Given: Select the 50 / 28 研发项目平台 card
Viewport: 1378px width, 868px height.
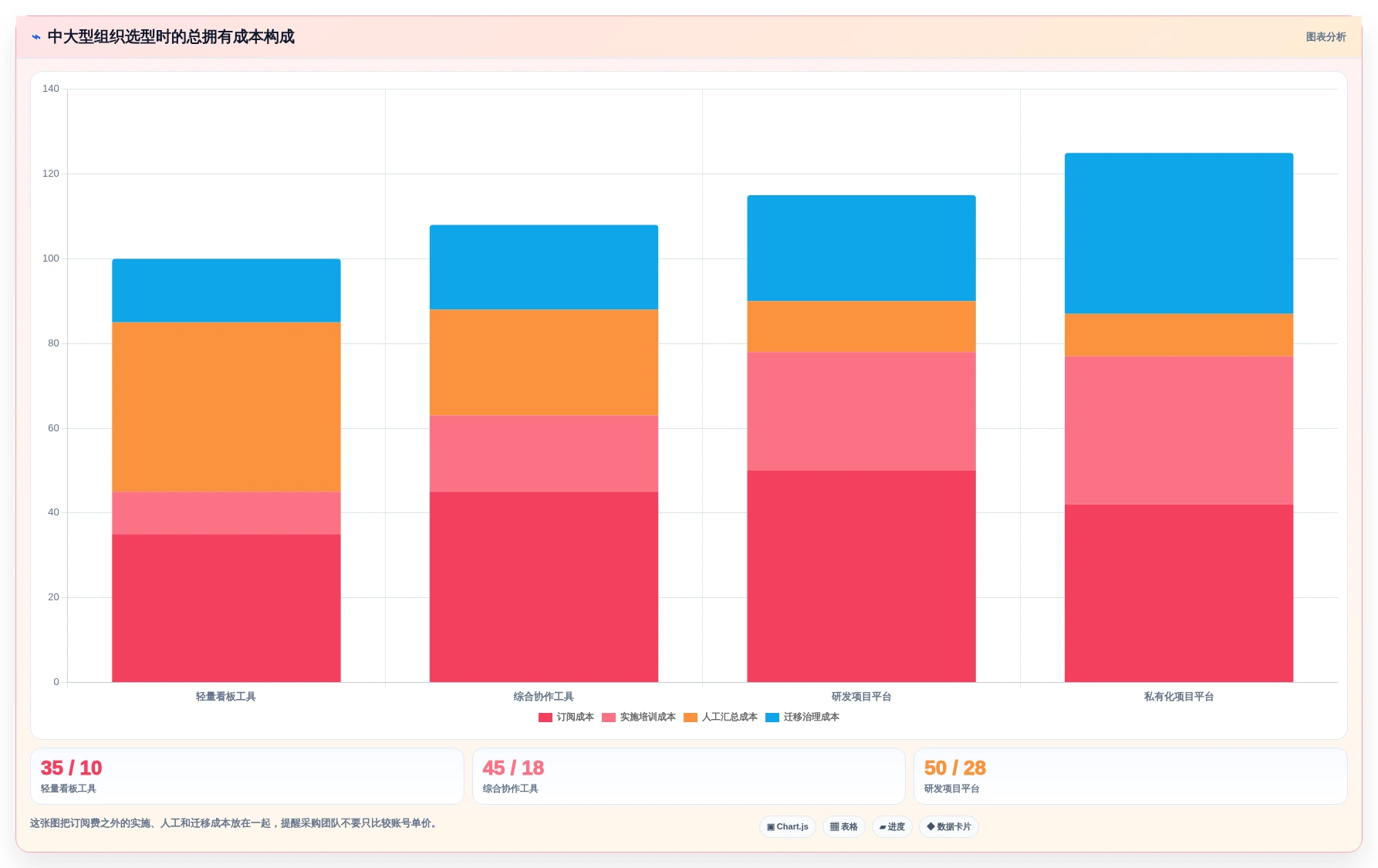Looking at the screenshot, I should click(1130, 776).
